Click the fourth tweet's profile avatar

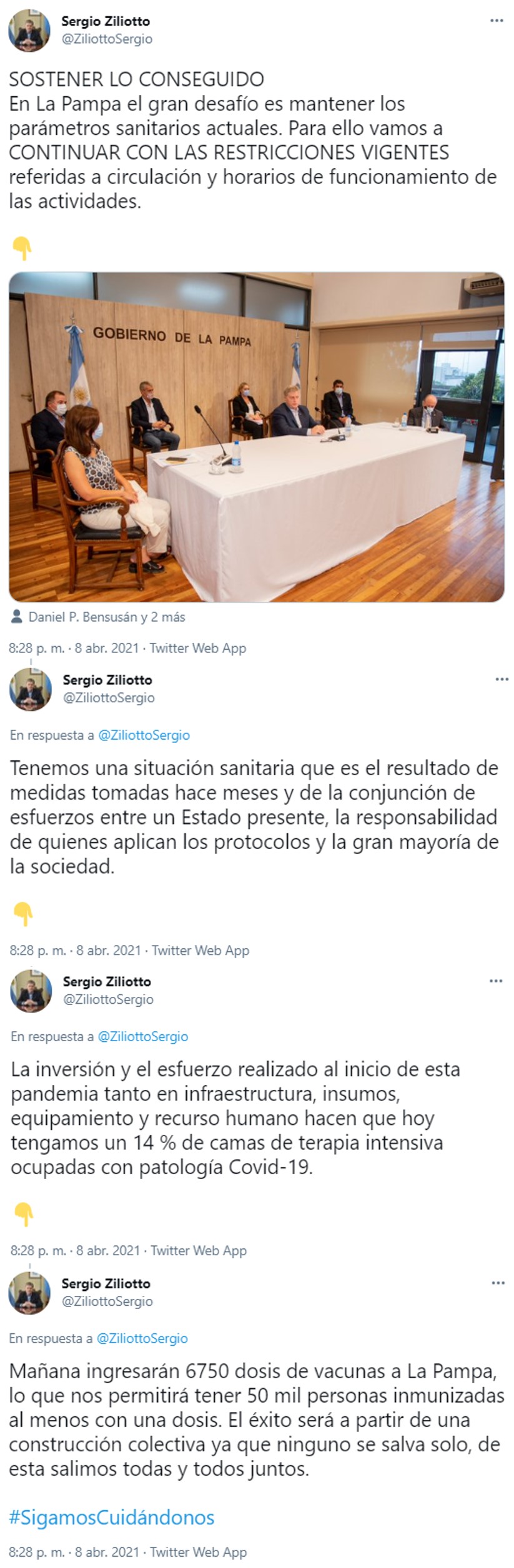tap(29, 1292)
